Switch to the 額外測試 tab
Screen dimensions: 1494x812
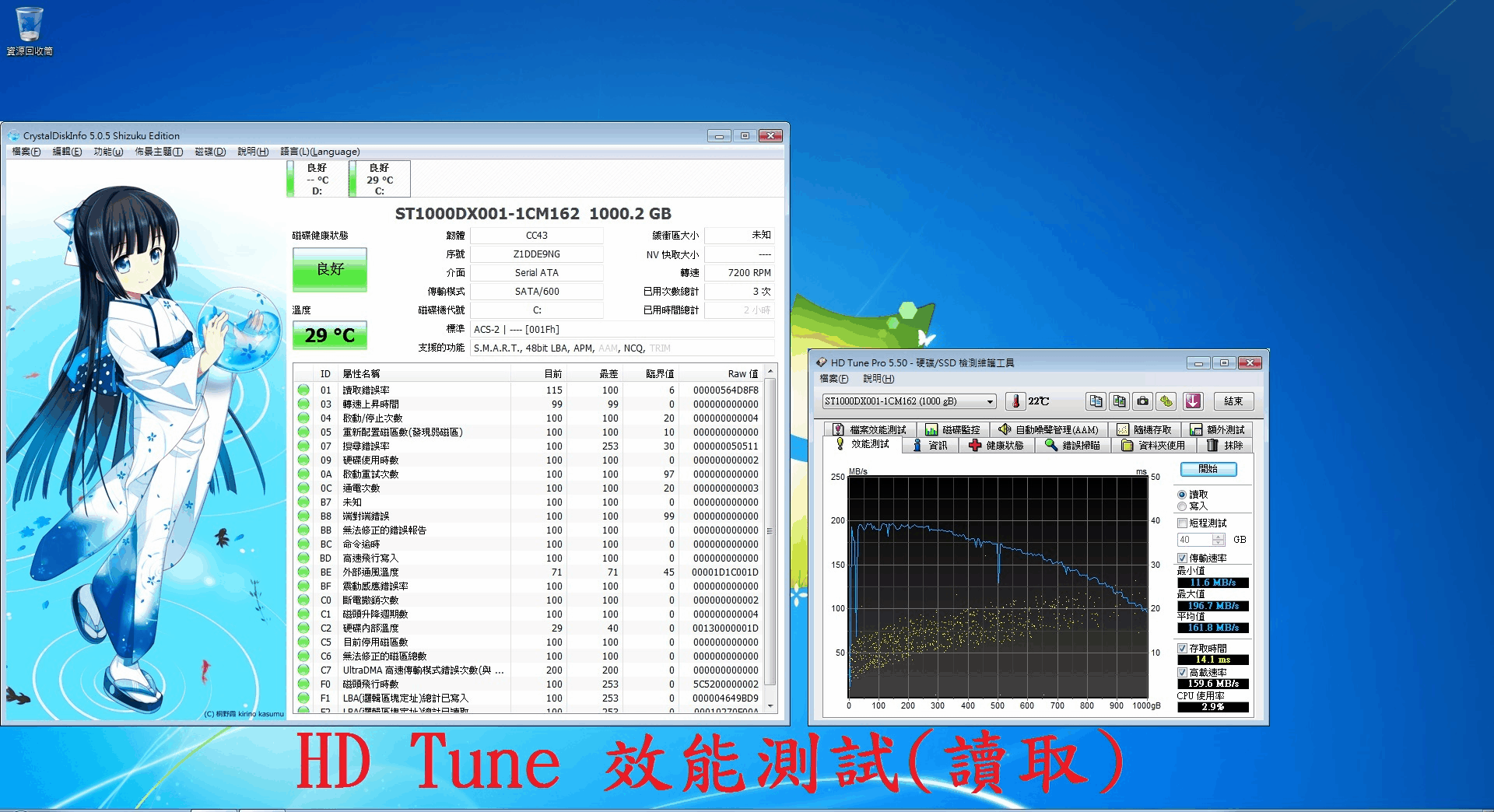coord(1217,429)
